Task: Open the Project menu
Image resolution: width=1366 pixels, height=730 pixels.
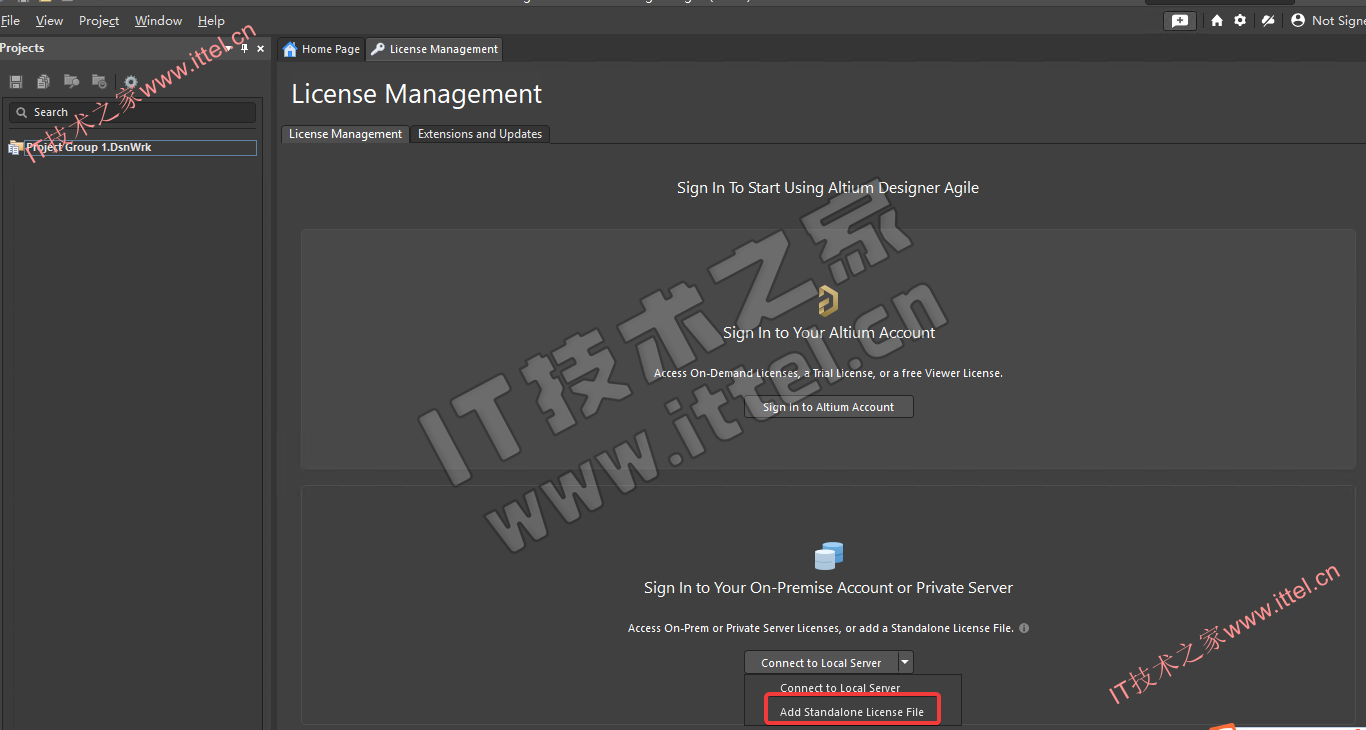Action: pyautogui.click(x=99, y=21)
